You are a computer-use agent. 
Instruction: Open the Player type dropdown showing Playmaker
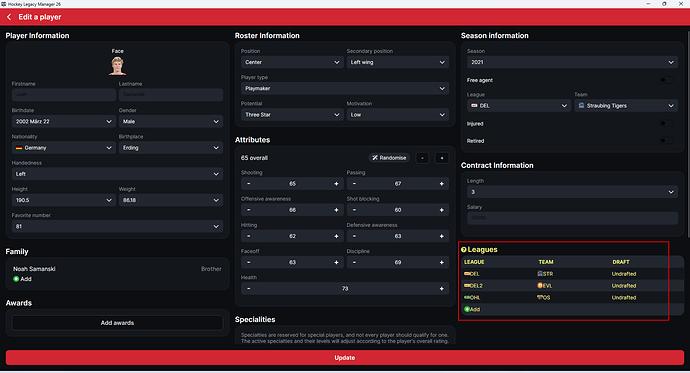pyautogui.click(x=345, y=88)
